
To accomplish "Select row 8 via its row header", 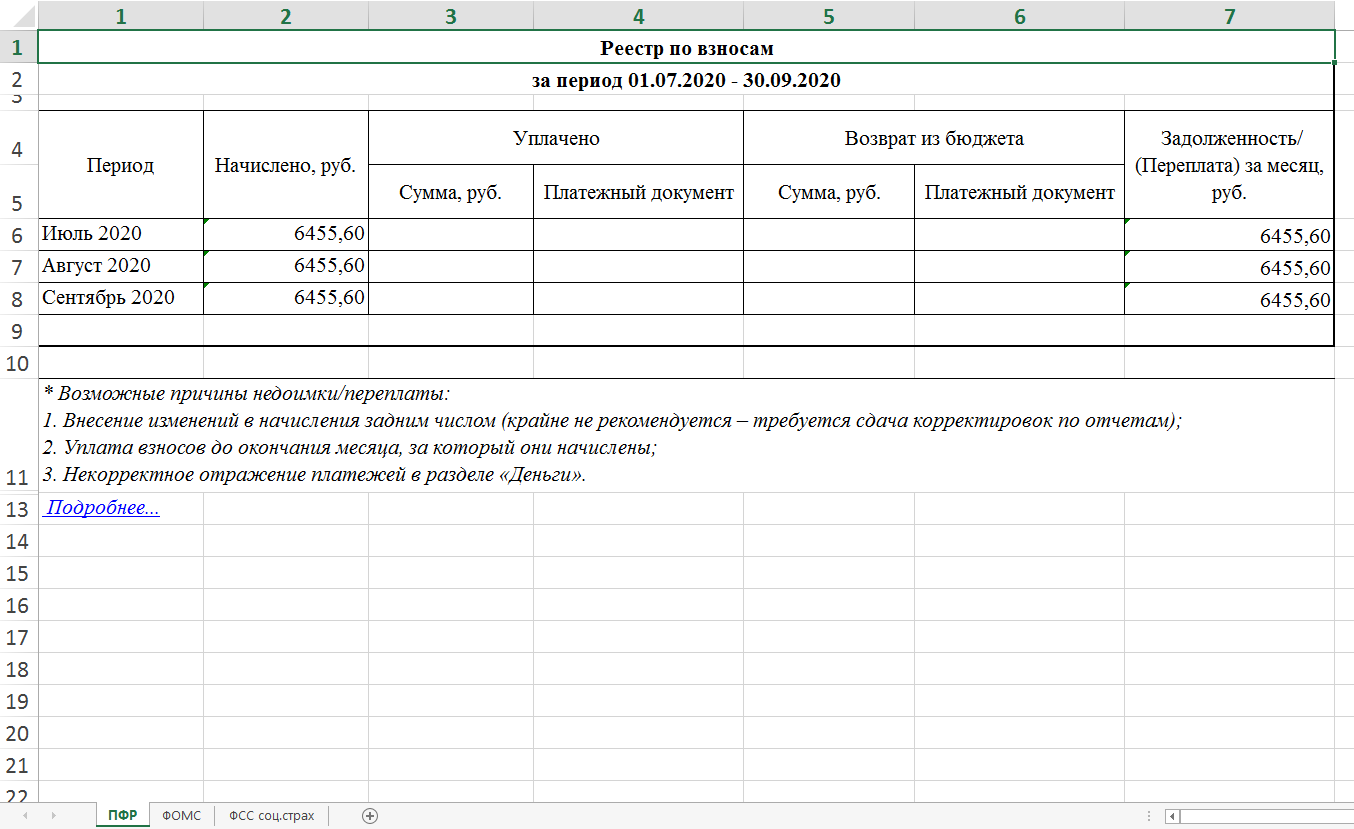I will tap(18, 298).
